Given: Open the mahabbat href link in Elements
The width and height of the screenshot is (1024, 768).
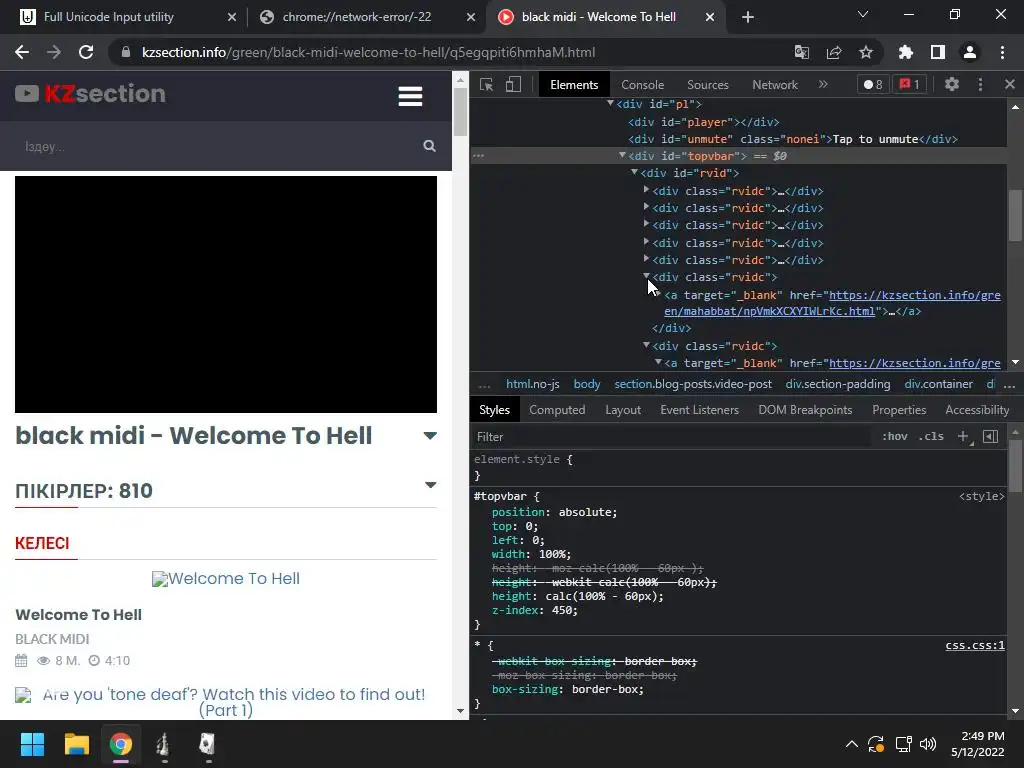Looking at the screenshot, I should point(833,303).
